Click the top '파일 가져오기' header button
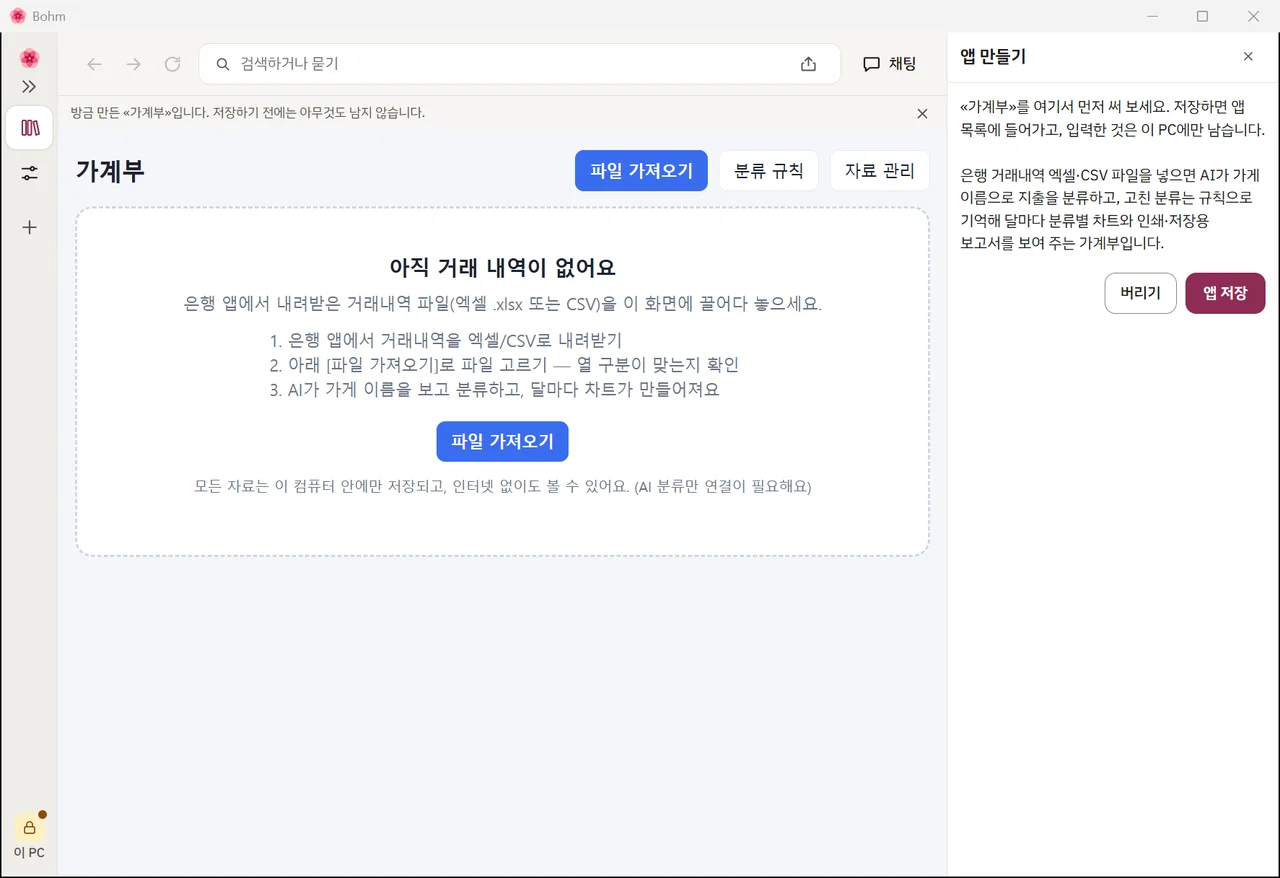This screenshot has width=1280, height=878. click(x=641, y=170)
